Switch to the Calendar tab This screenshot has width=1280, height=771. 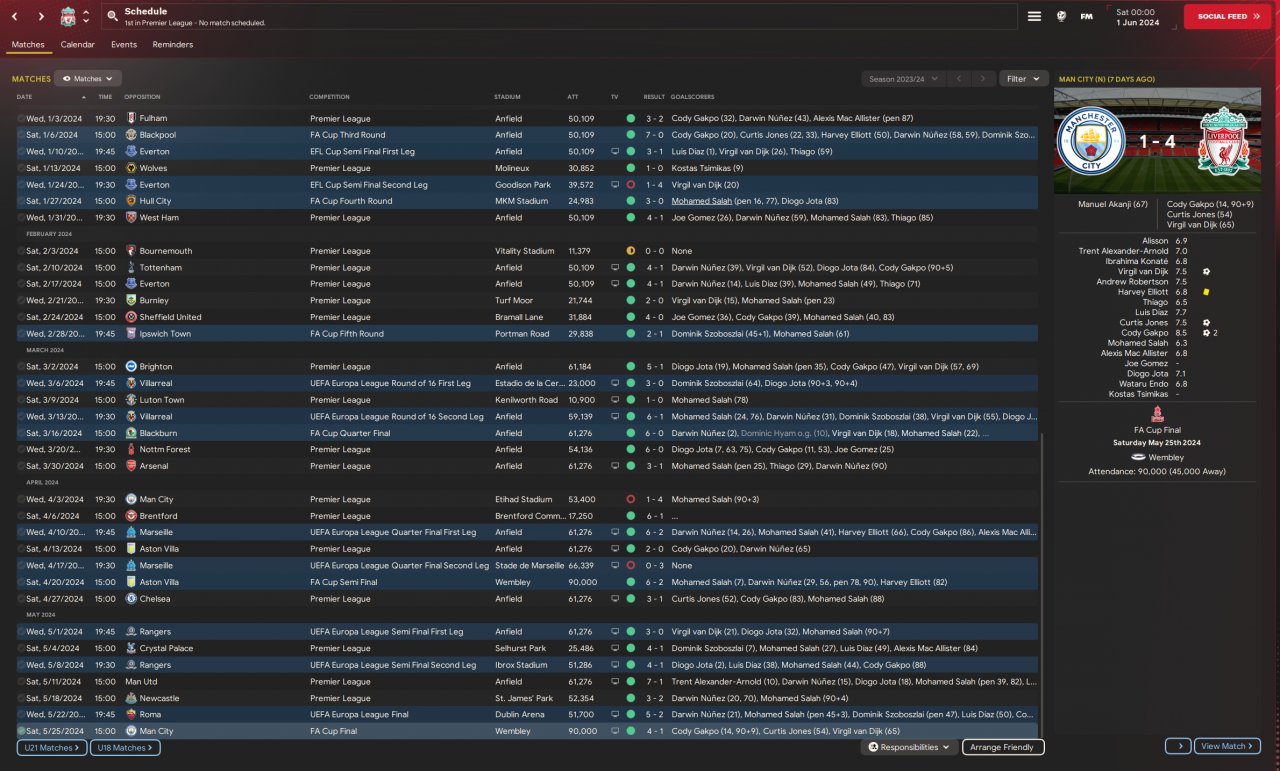coord(77,45)
